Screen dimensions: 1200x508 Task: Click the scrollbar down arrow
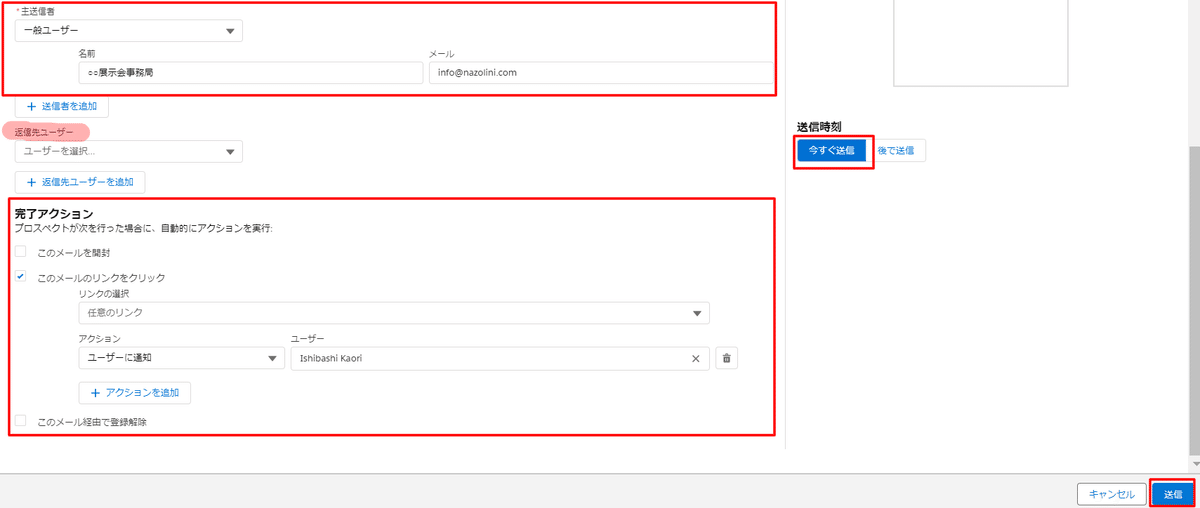[1193, 464]
